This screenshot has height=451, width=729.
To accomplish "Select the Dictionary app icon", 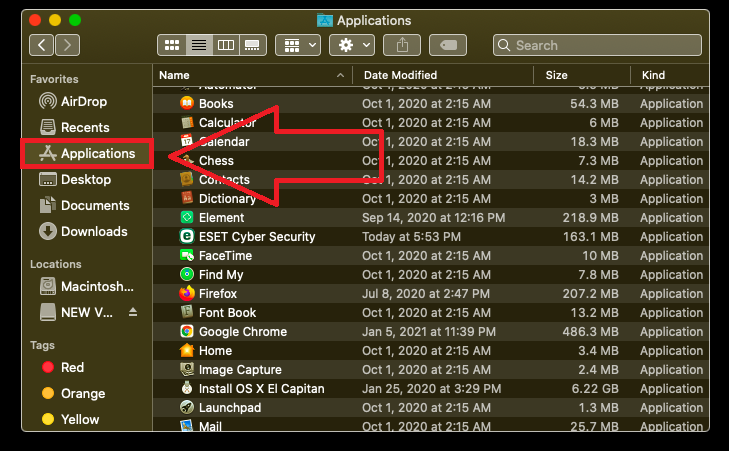I will 187,198.
